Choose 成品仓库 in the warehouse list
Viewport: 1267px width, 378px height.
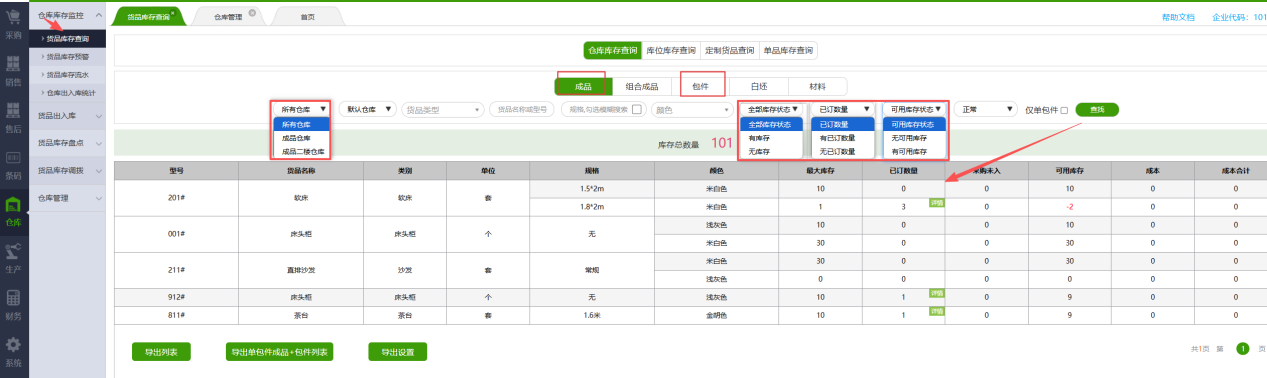pyautogui.click(x=302, y=138)
